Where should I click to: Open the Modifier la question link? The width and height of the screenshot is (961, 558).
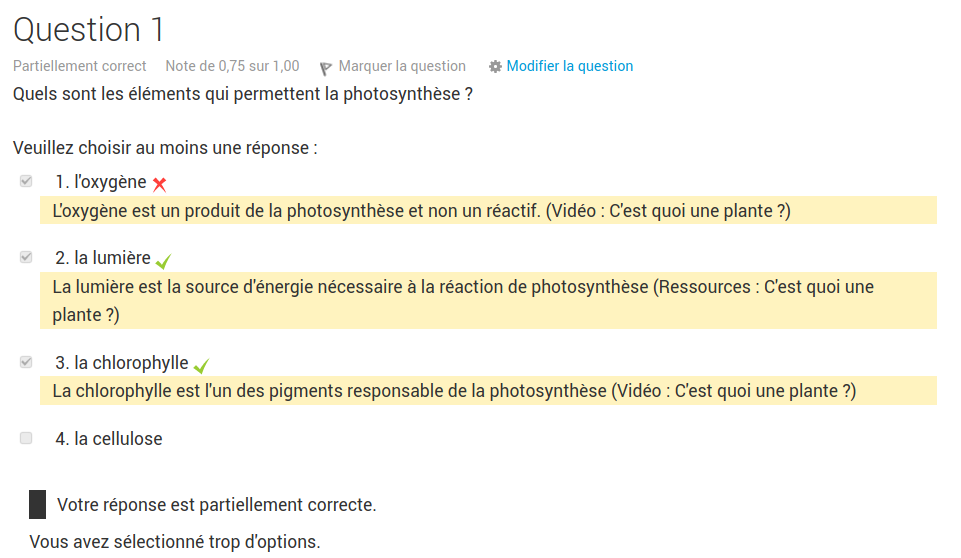[x=569, y=66]
